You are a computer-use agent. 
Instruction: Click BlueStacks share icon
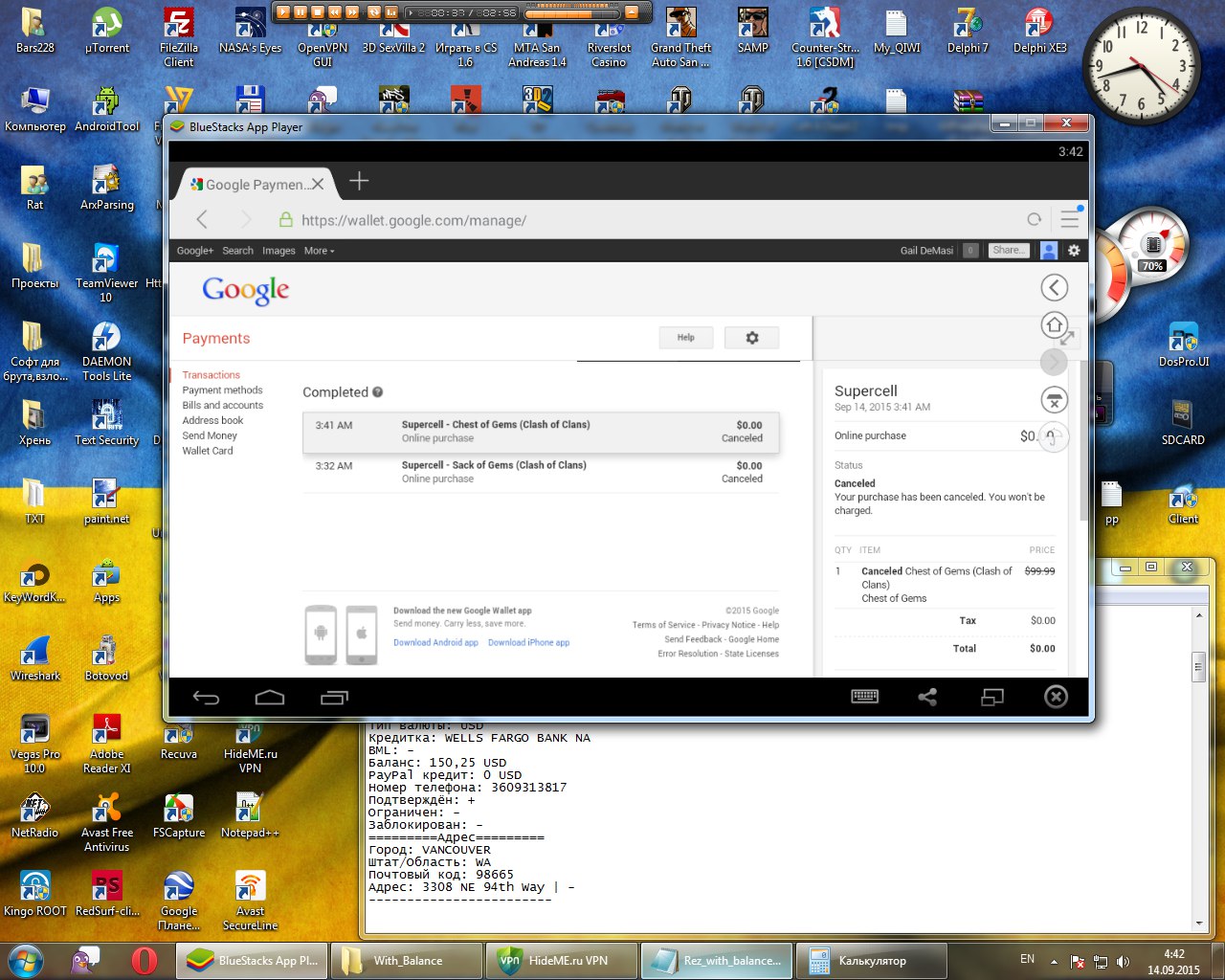pyautogui.click(x=927, y=697)
